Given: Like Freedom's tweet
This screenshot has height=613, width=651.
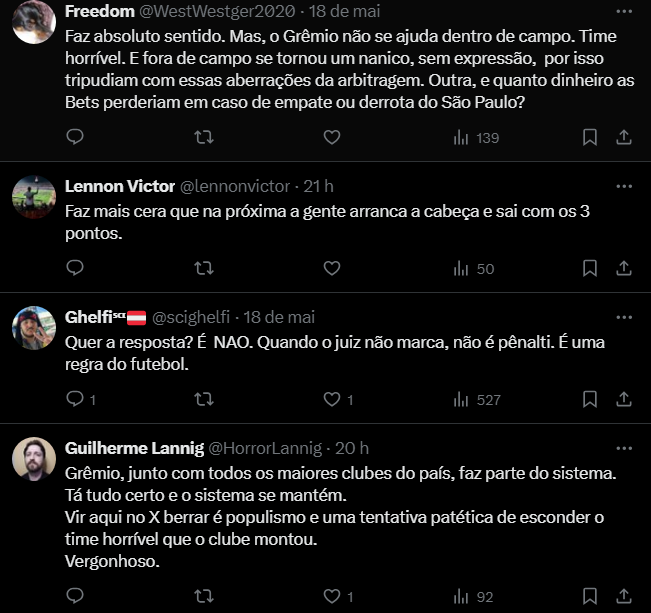Looking at the screenshot, I should pos(333,137).
